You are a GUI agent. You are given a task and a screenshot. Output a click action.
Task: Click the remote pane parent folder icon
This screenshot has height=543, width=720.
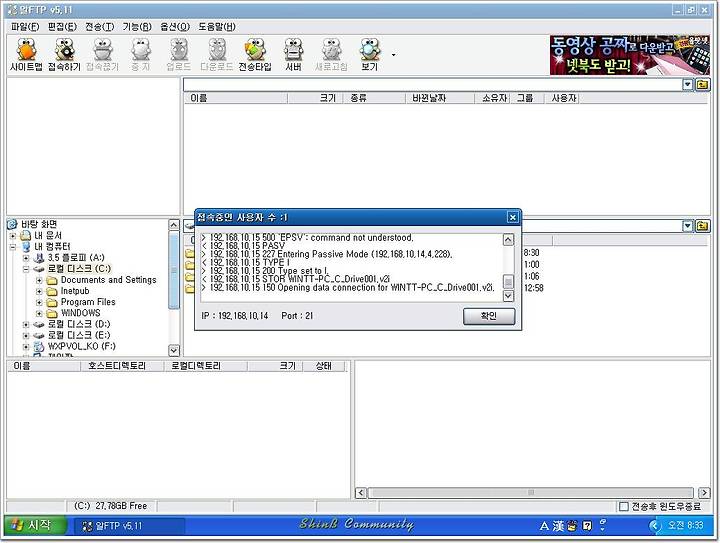coord(703,84)
